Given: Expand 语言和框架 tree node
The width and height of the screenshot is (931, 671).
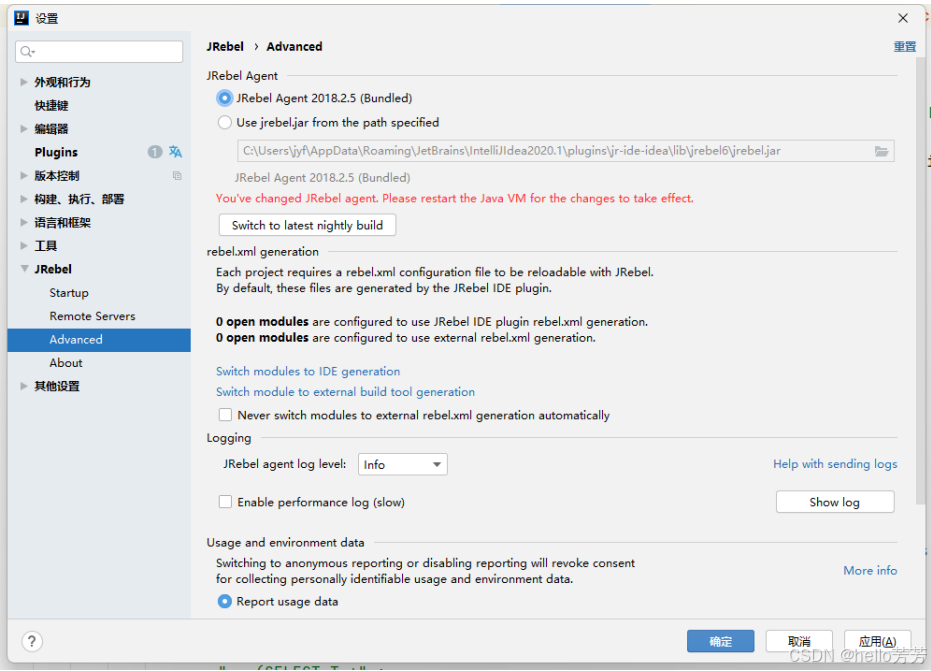Looking at the screenshot, I should (24, 222).
